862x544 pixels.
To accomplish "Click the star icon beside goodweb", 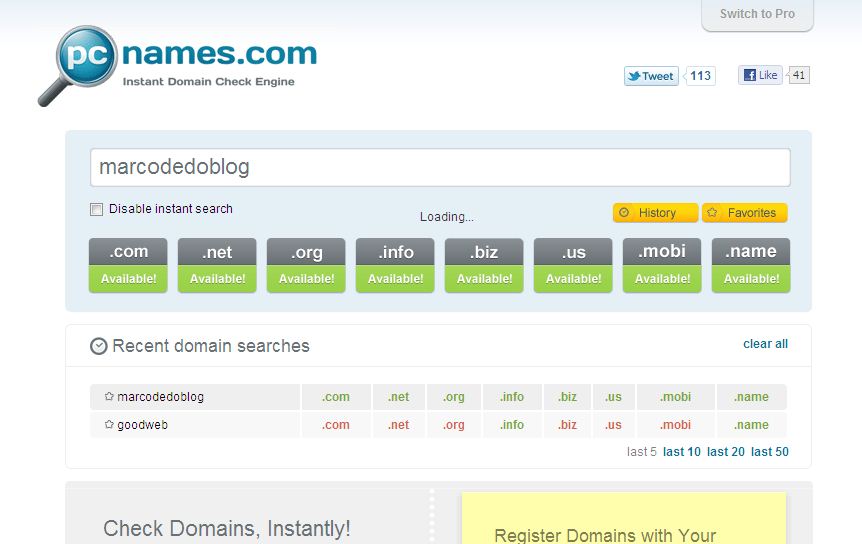I will pos(109,424).
